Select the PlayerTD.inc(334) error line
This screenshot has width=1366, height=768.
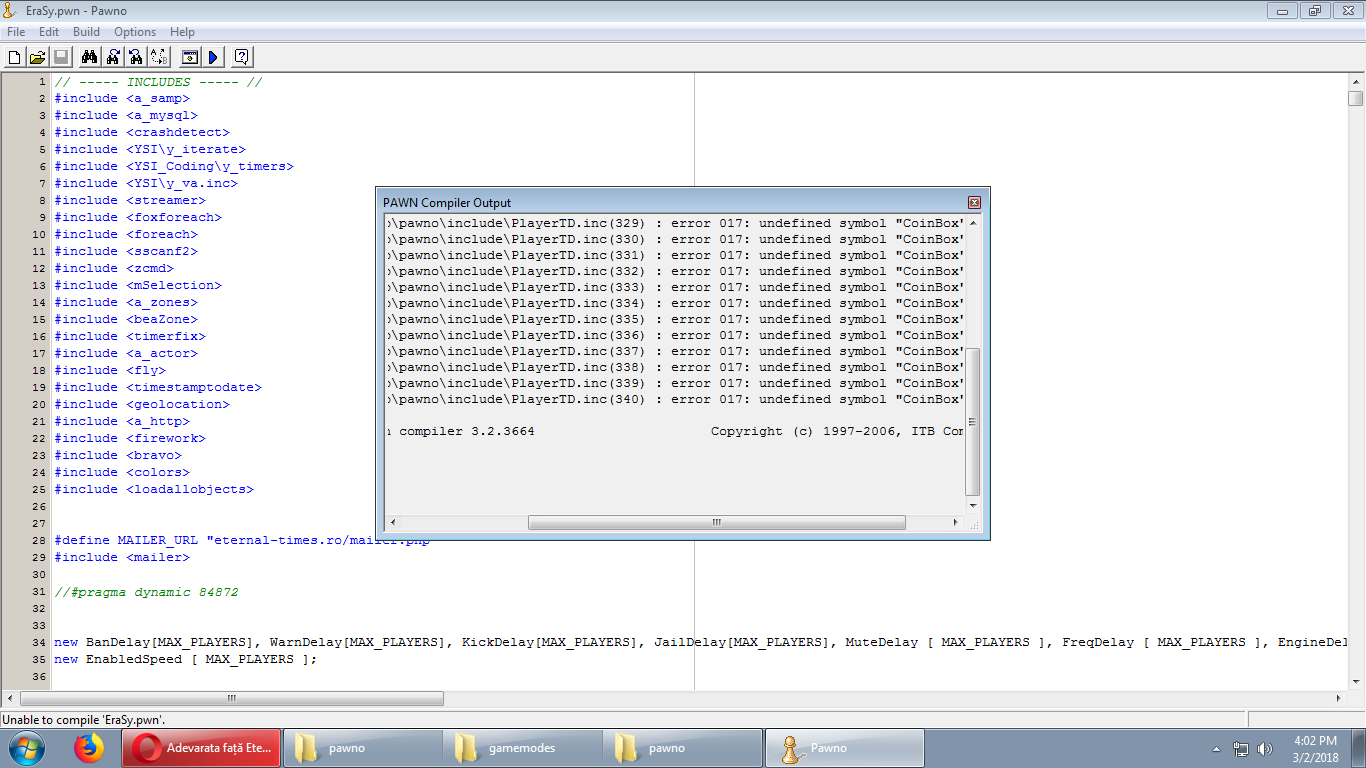coord(675,303)
